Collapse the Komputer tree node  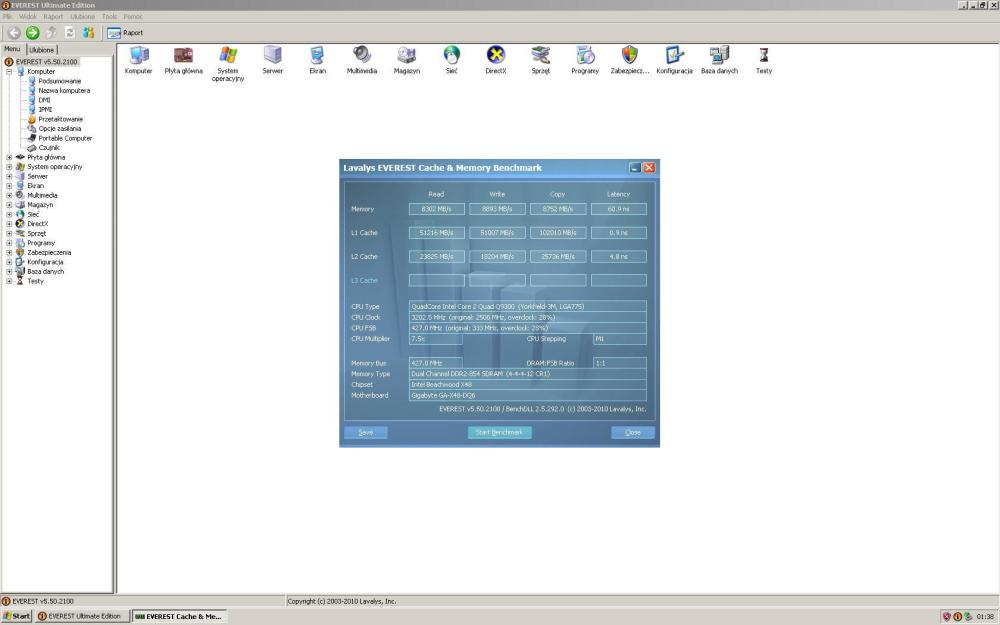point(9,72)
